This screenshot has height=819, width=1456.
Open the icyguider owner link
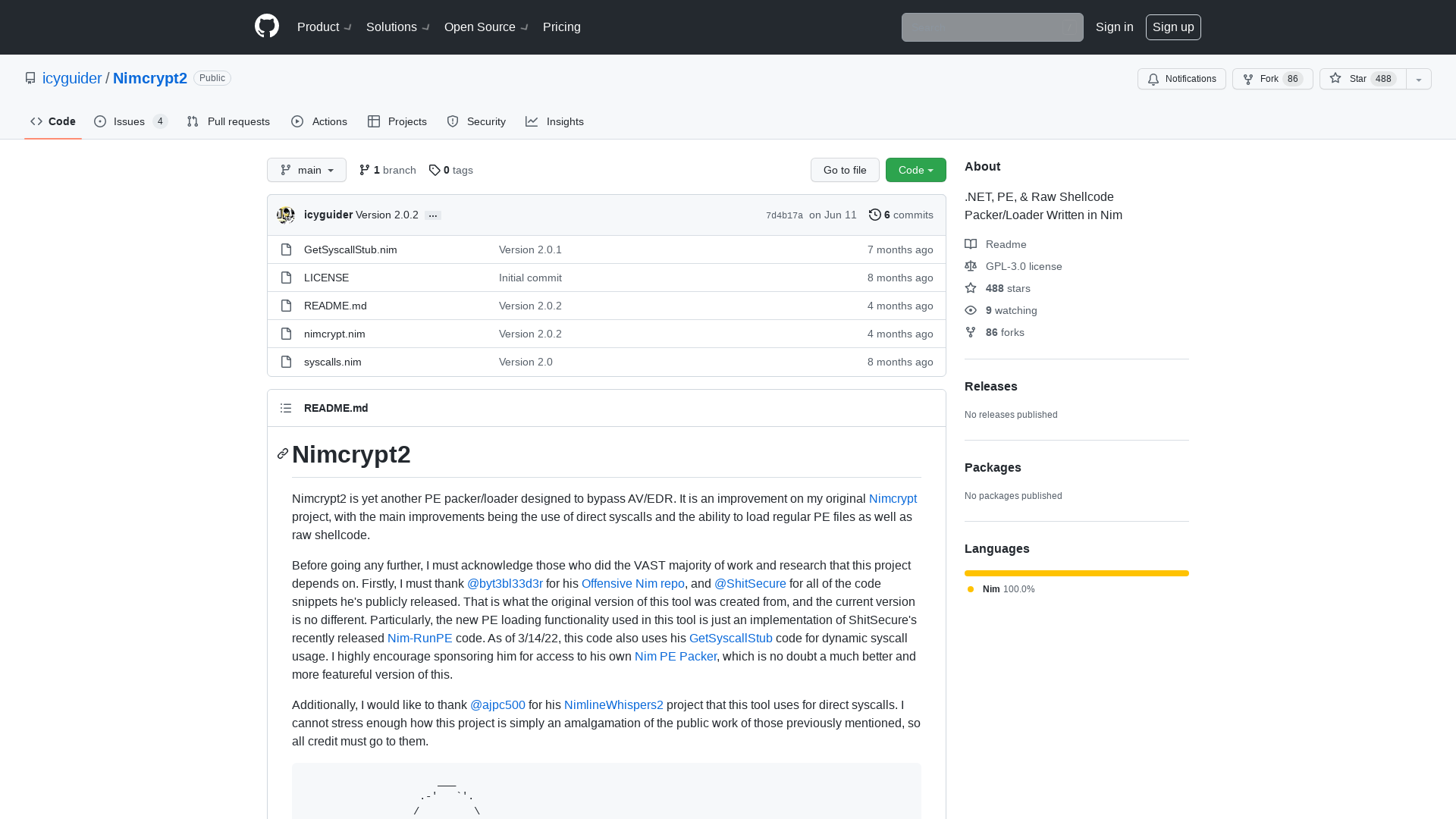point(72,78)
